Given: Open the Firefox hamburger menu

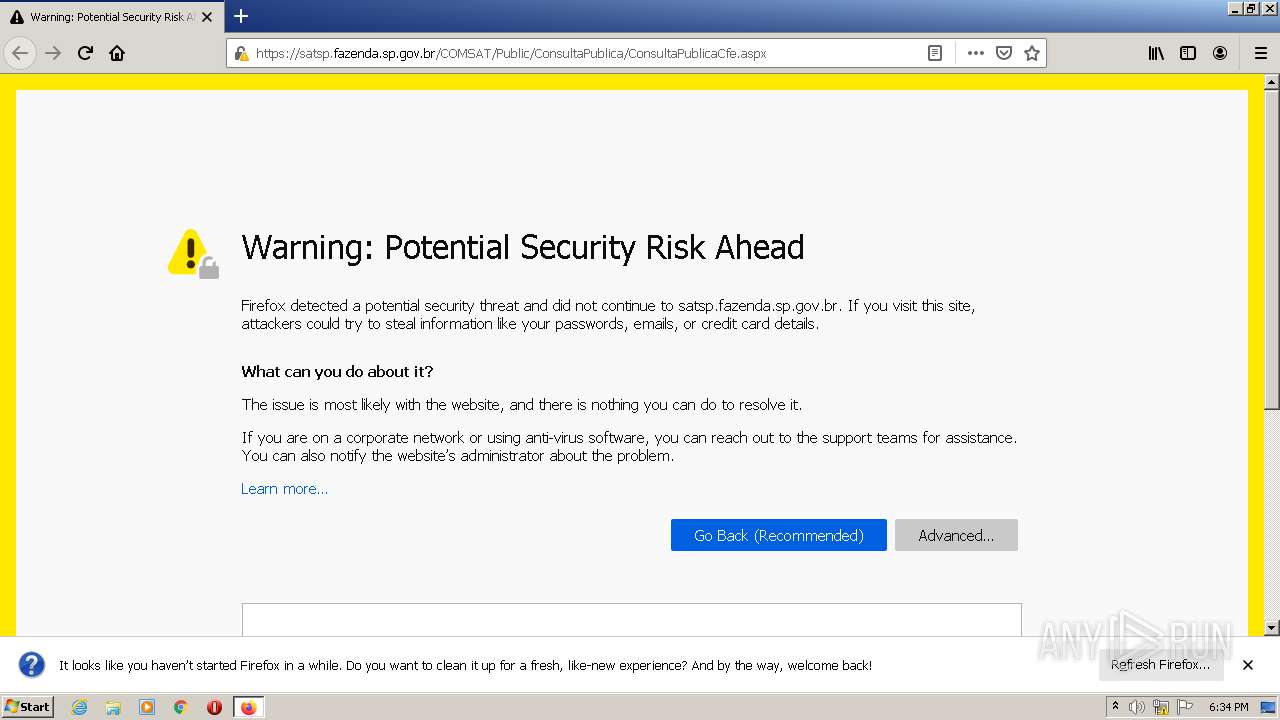Looking at the screenshot, I should click(x=1260, y=53).
